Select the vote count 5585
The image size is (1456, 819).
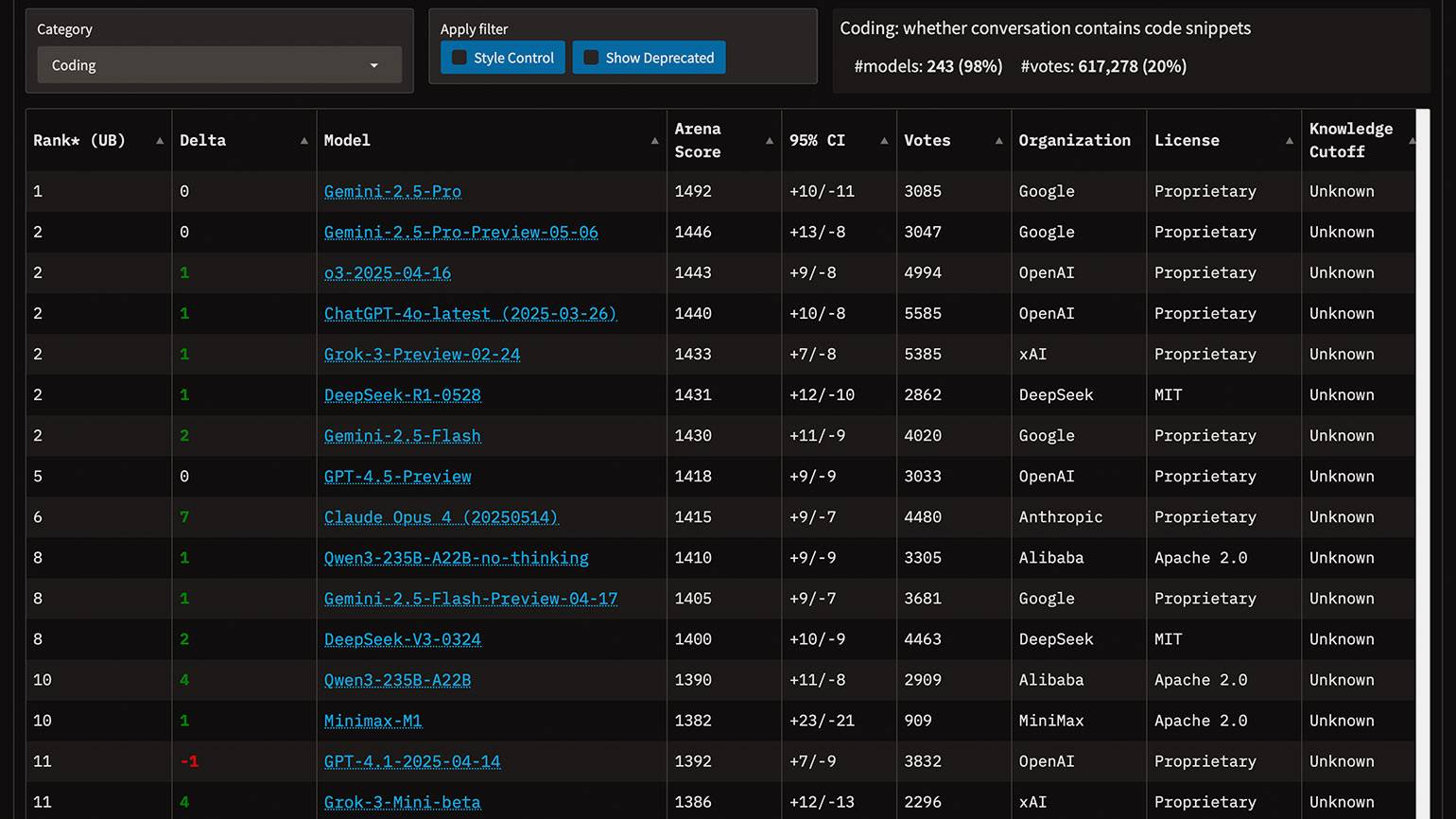[923, 313]
